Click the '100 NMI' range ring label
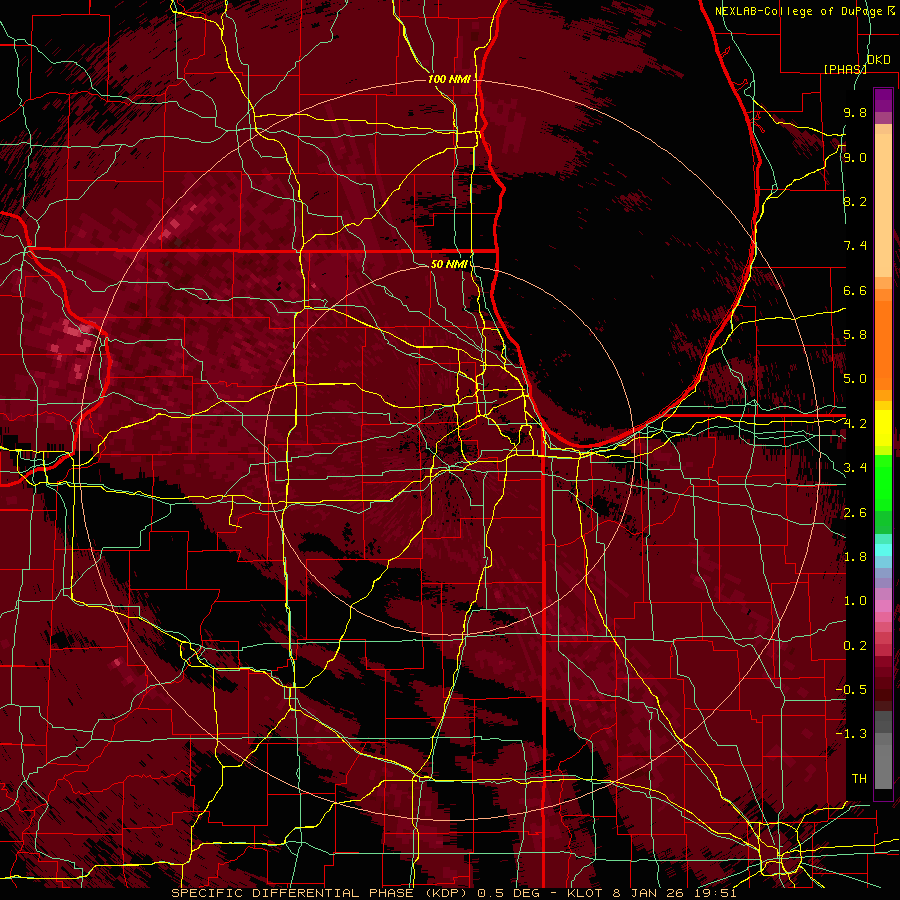Image resolution: width=900 pixels, height=900 pixels. tap(449, 79)
